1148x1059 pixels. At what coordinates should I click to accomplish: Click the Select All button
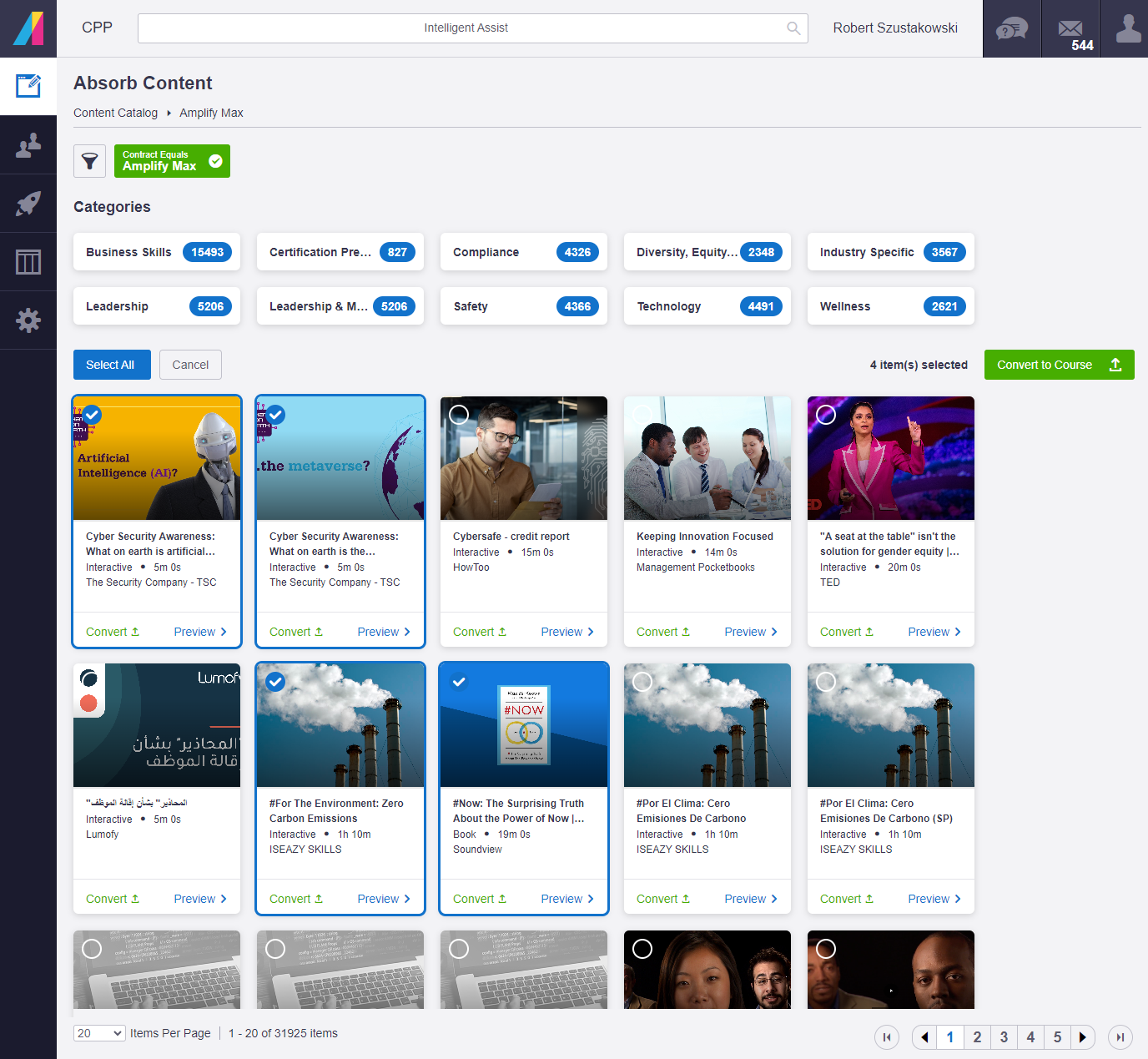(x=112, y=365)
